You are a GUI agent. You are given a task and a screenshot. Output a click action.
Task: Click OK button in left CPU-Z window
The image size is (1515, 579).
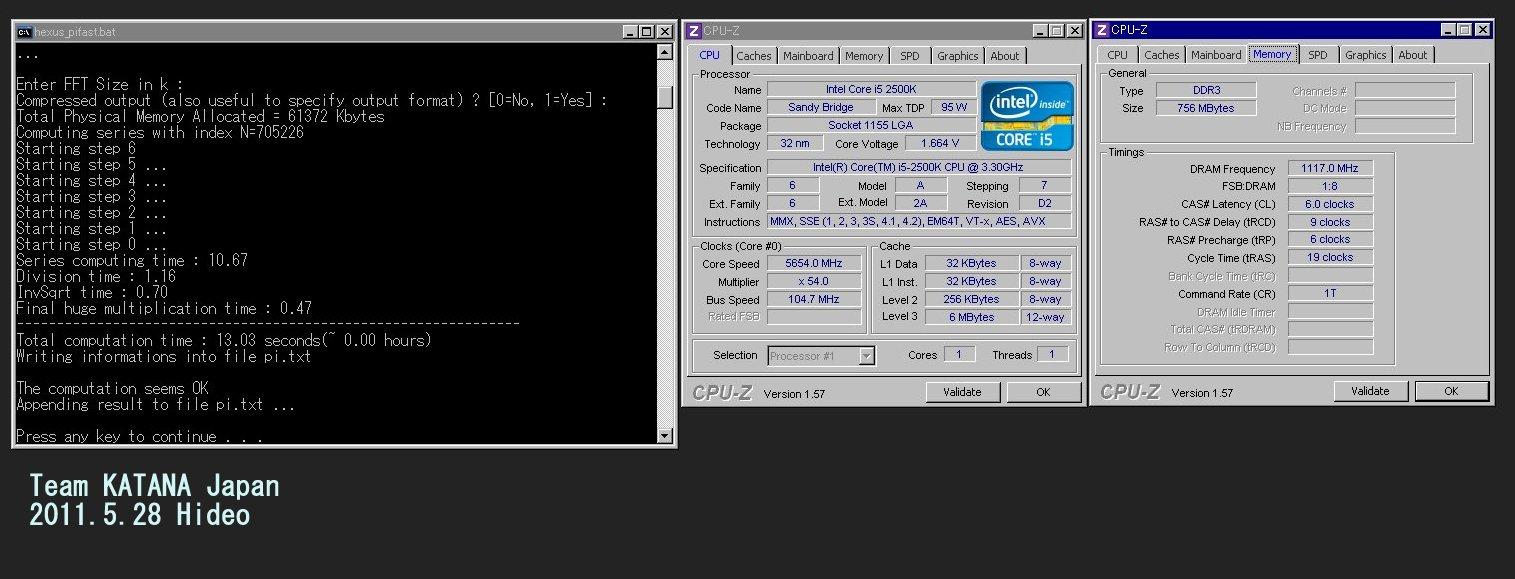point(1043,392)
